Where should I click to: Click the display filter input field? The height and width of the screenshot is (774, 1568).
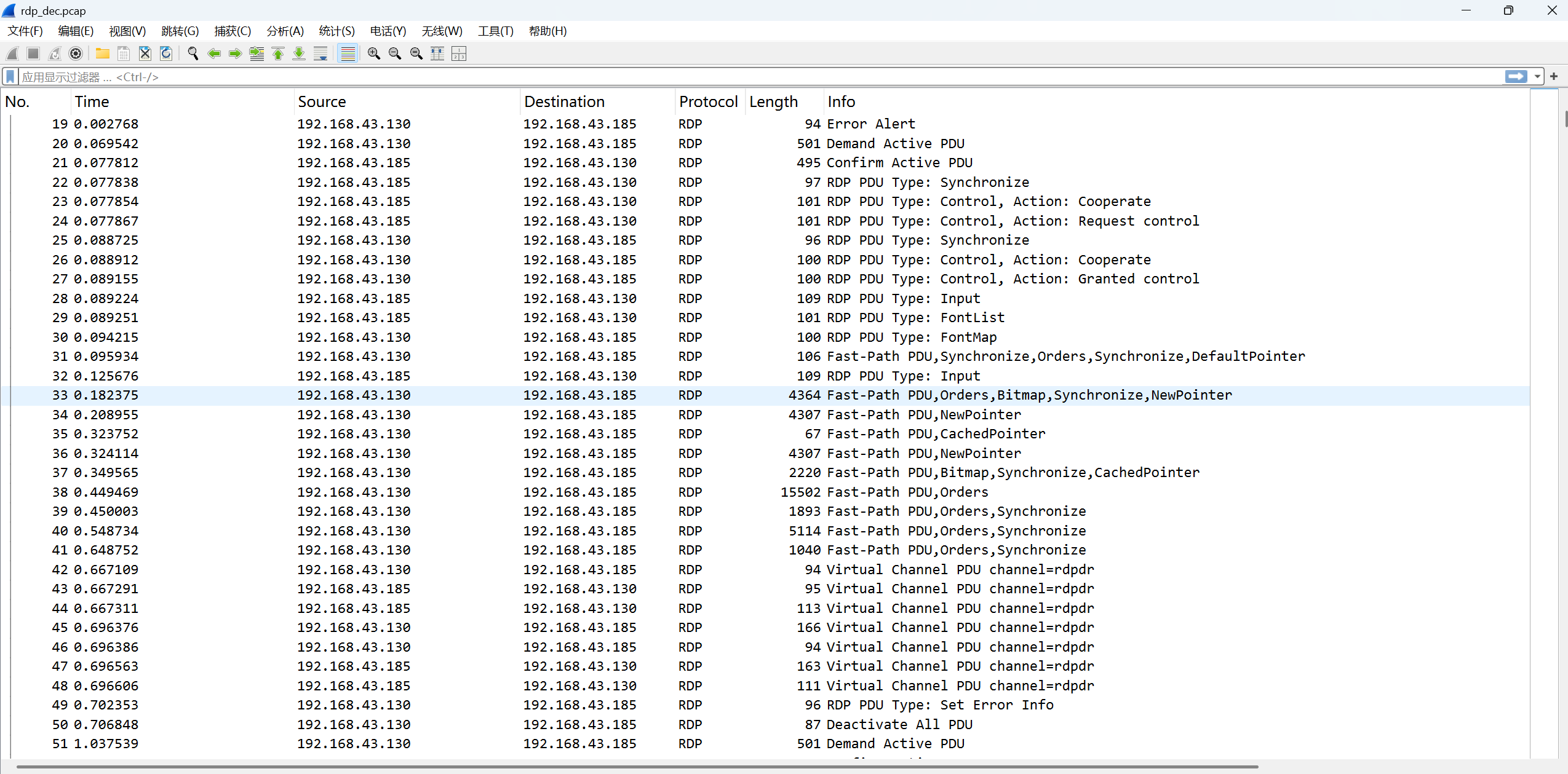[738, 77]
